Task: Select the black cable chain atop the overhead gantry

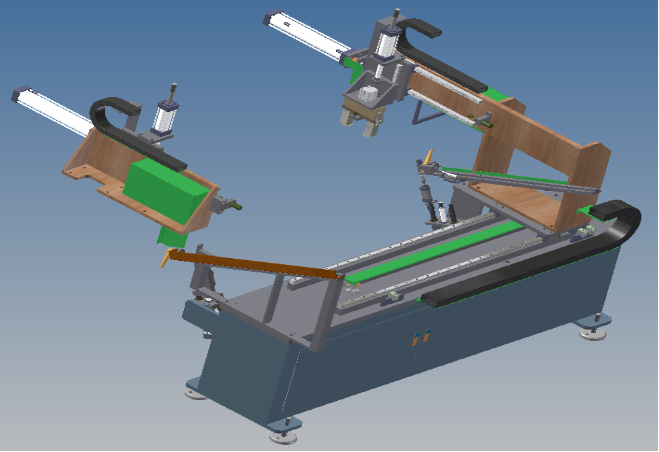Action: pyautogui.click(x=441, y=57)
